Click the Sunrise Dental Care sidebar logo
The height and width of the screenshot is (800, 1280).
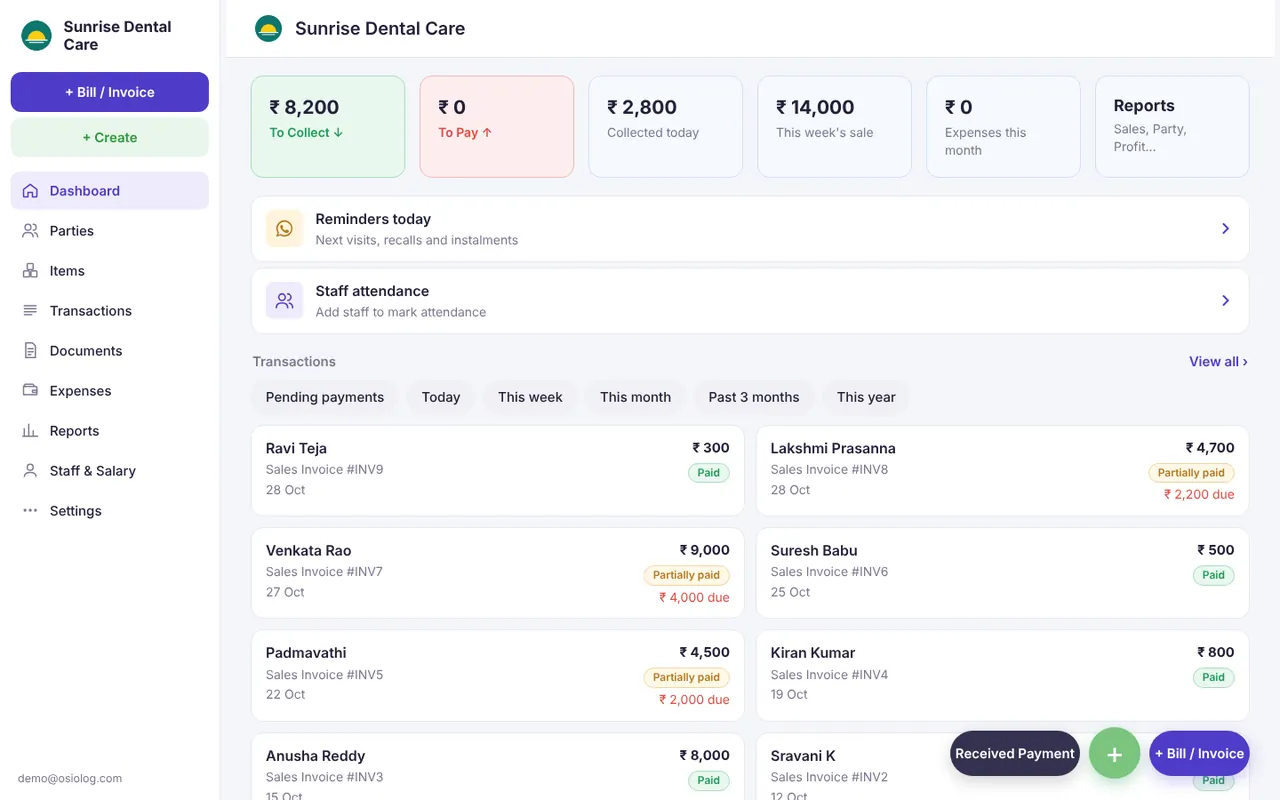[36, 36]
